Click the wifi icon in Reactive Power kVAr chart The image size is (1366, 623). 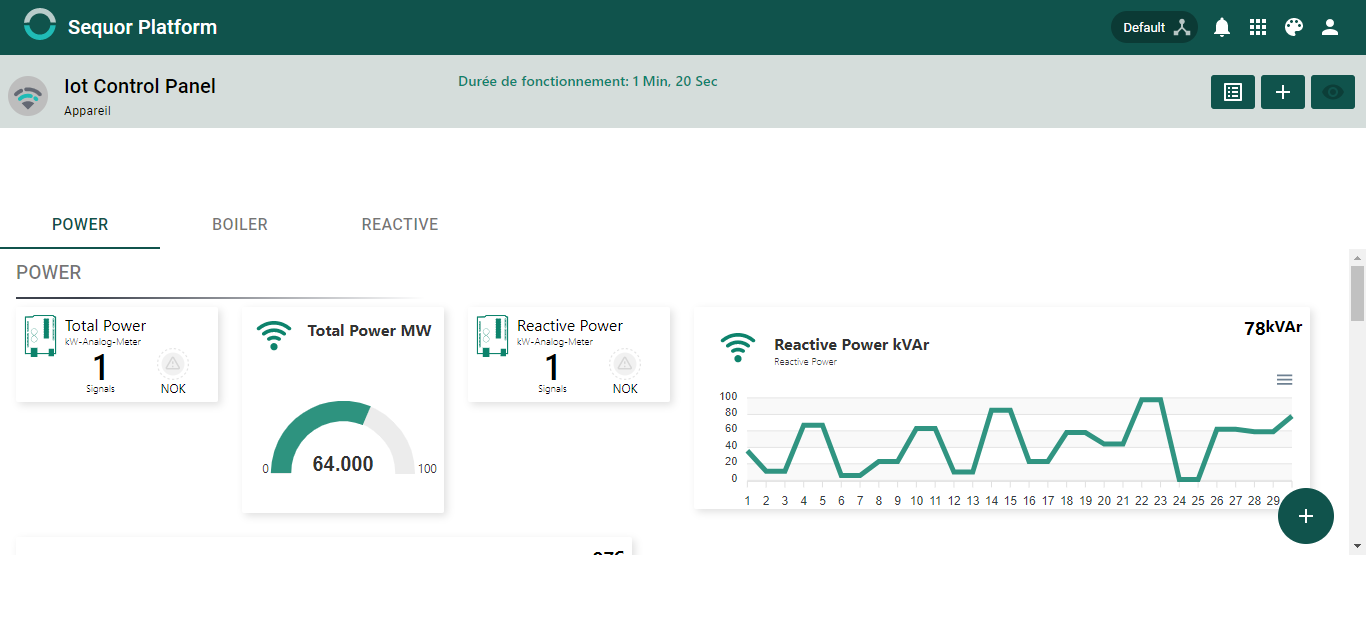(x=738, y=348)
